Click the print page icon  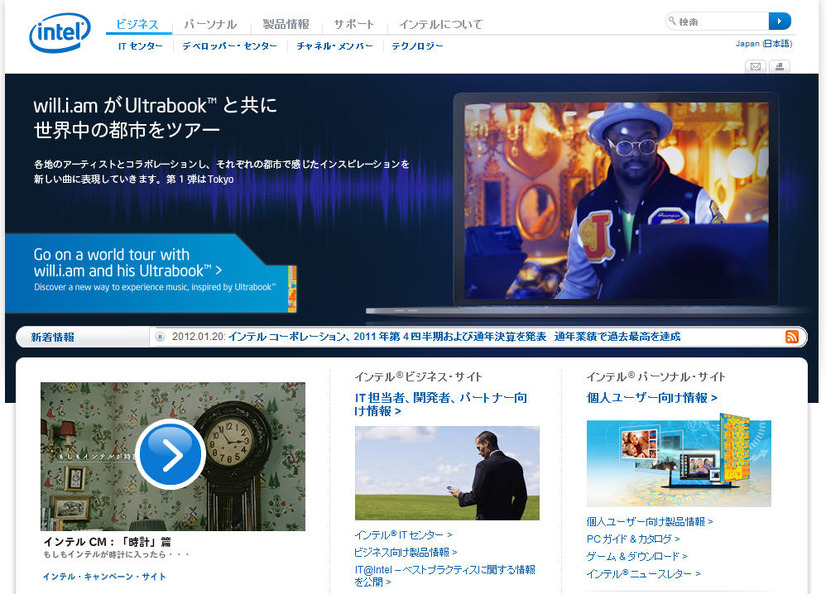pyautogui.click(x=780, y=66)
